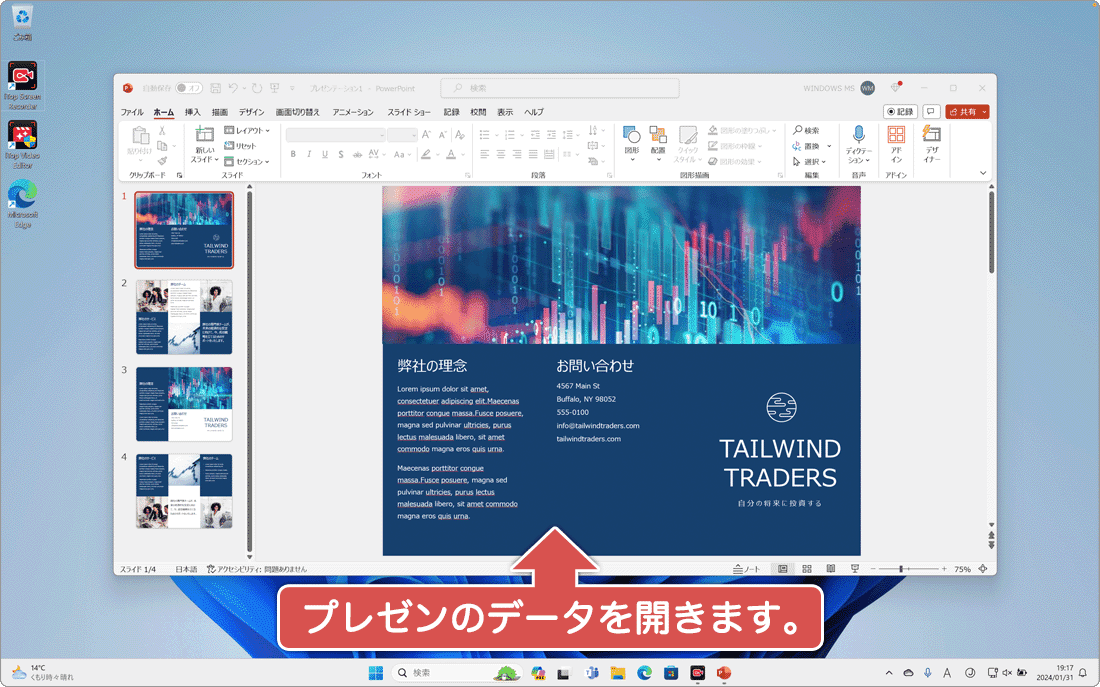Screen dimensions: 1100x687
Task: Click the 置換 (Replace) icon
Action: 807,145
